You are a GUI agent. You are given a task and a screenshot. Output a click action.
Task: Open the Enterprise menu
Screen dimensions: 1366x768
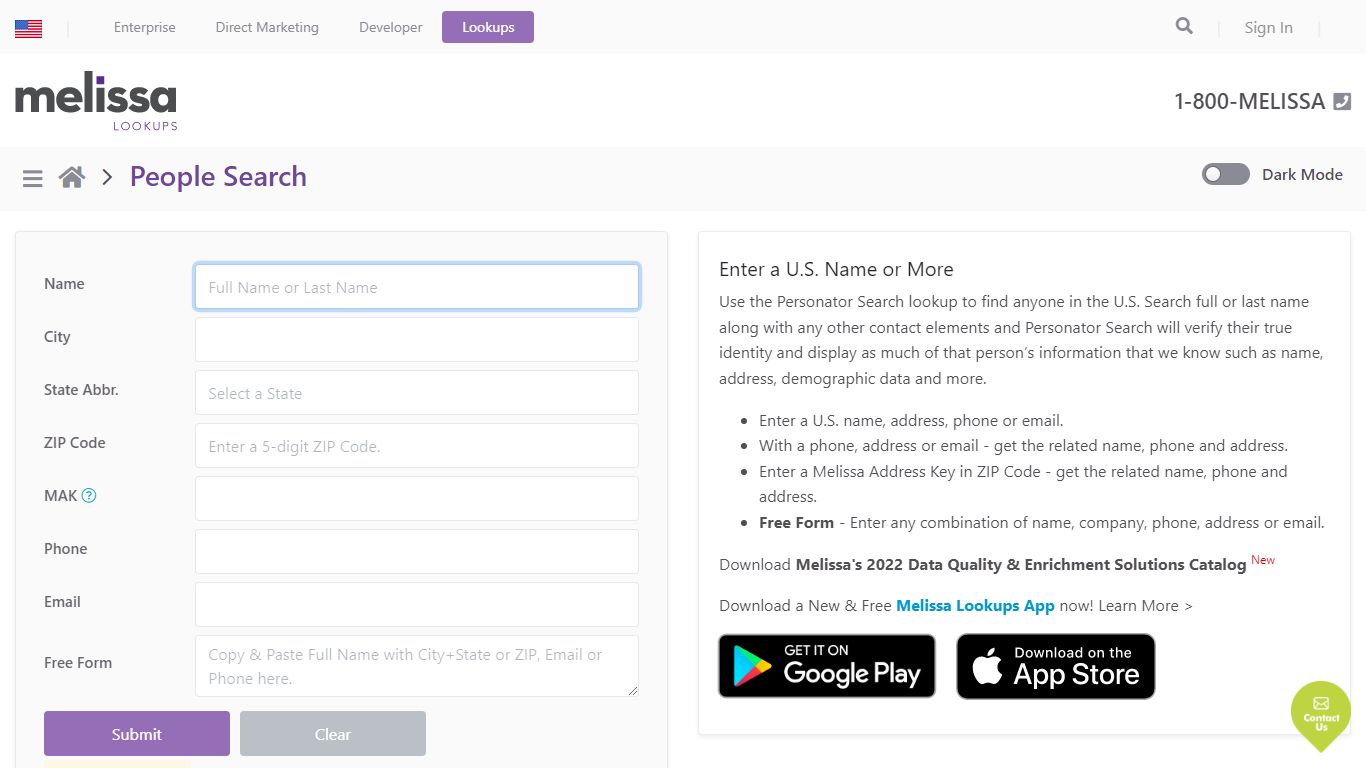tap(145, 27)
